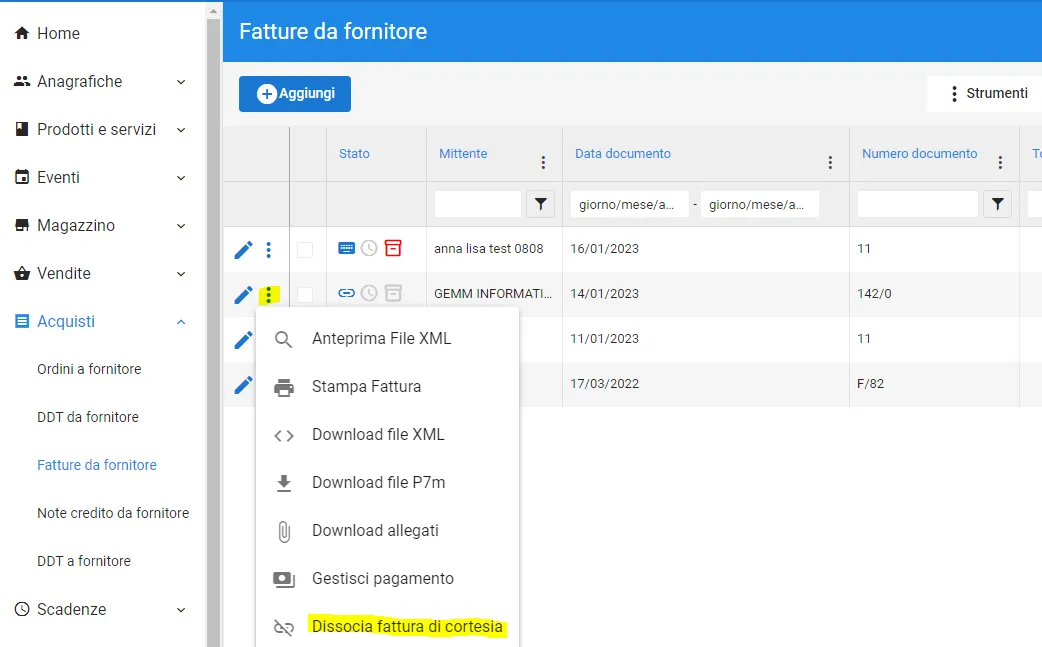Click link status icon in GEMM row
This screenshot has width=1042, height=647.
346,293
